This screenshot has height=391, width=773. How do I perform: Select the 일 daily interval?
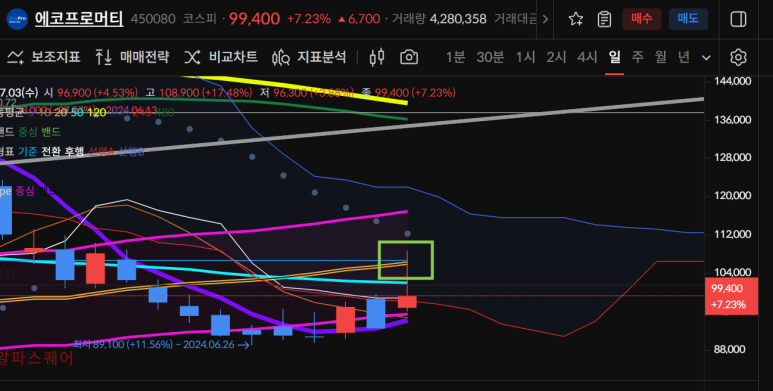[614, 57]
